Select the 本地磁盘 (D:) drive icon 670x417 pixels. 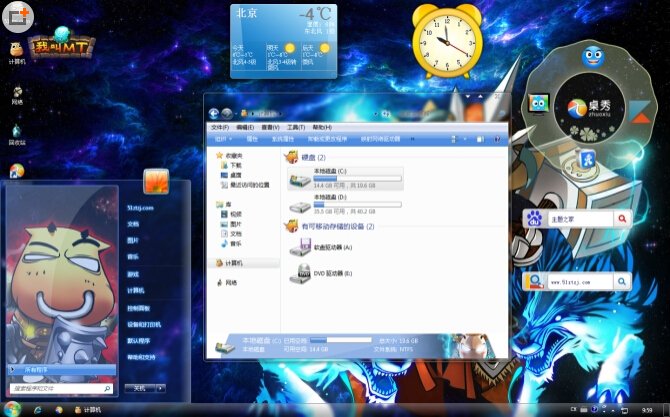point(300,206)
